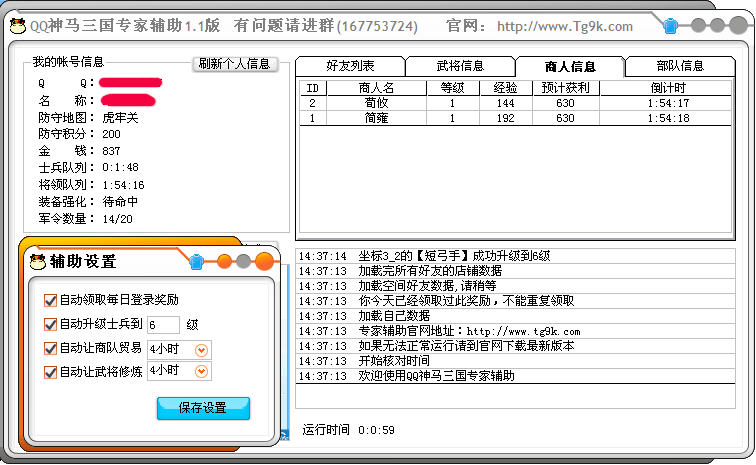Select the 商人信息 tab
This screenshot has height=465, width=756.
(x=570, y=67)
